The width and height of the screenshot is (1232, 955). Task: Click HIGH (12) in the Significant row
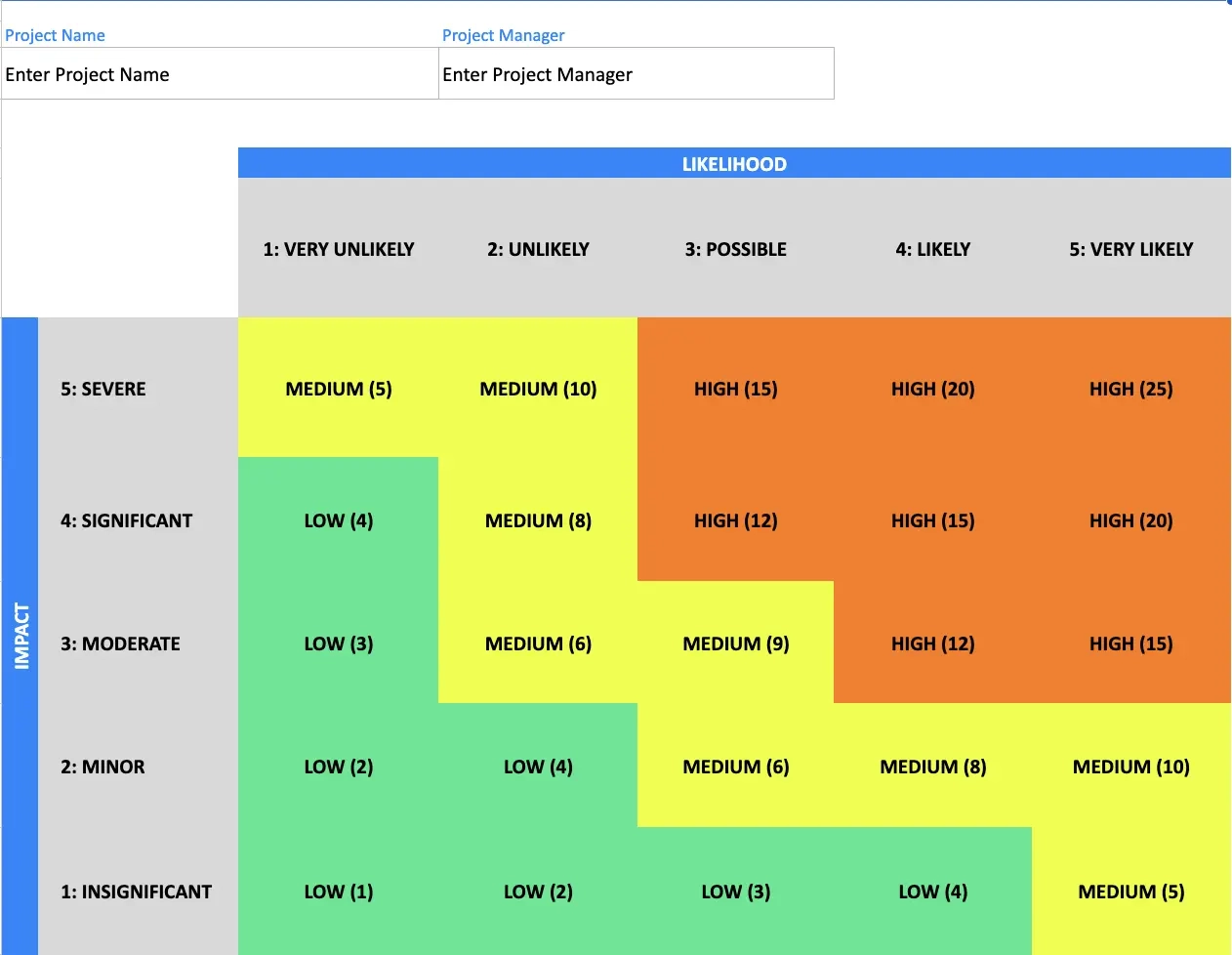(x=735, y=520)
